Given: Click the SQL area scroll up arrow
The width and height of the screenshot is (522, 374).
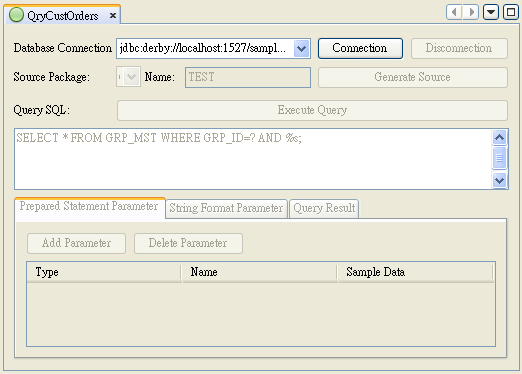Looking at the screenshot, I should [499, 137].
